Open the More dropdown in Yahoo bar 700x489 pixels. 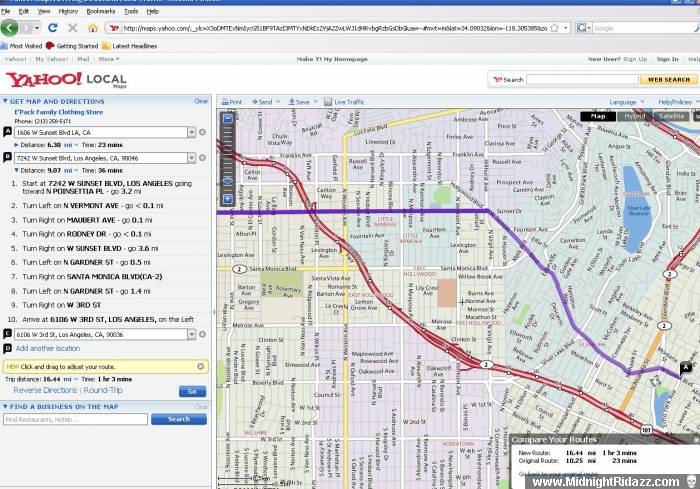pos(109,59)
